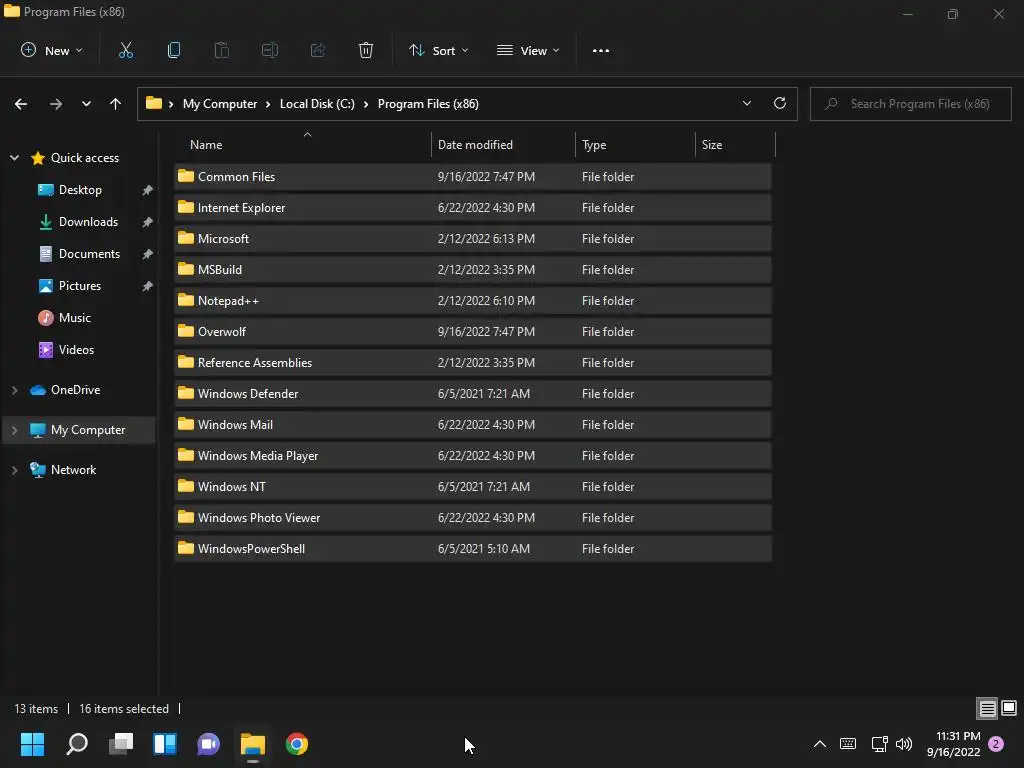Open Videos in Quick access
Viewport: 1024px width, 768px height.
pos(76,350)
